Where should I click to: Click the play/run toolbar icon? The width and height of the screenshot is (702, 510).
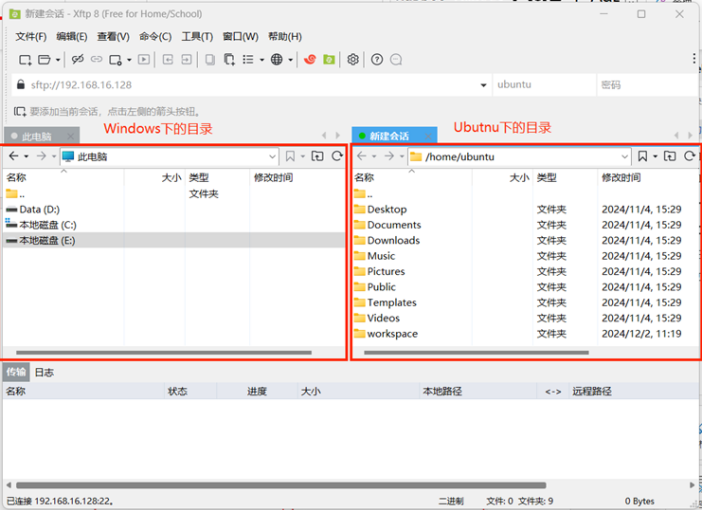coord(144,59)
